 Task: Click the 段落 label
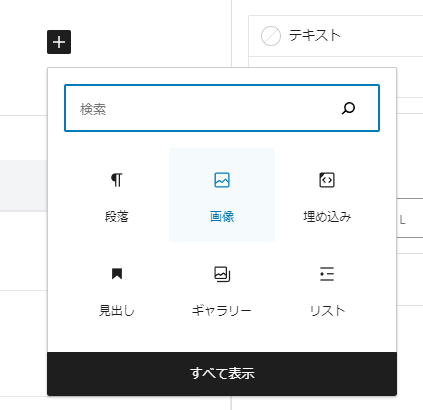[x=117, y=217]
